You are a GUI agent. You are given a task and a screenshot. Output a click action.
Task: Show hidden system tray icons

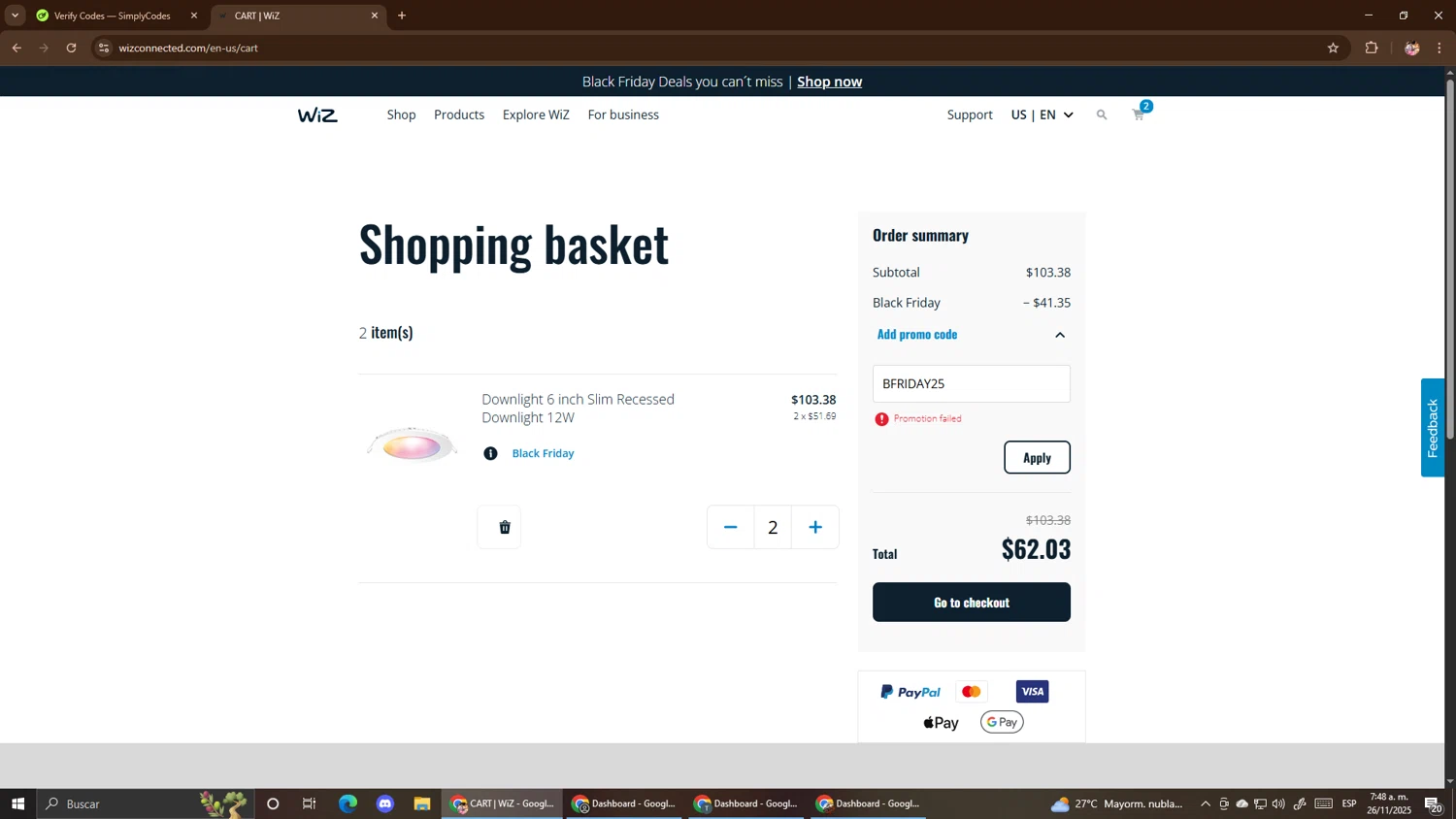(x=1206, y=803)
